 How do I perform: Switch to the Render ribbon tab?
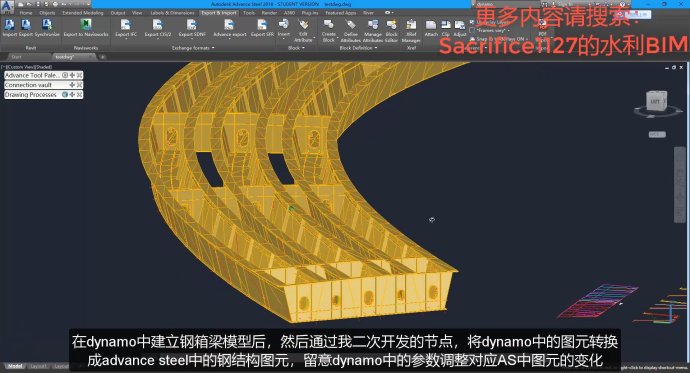(x=269, y=13)
